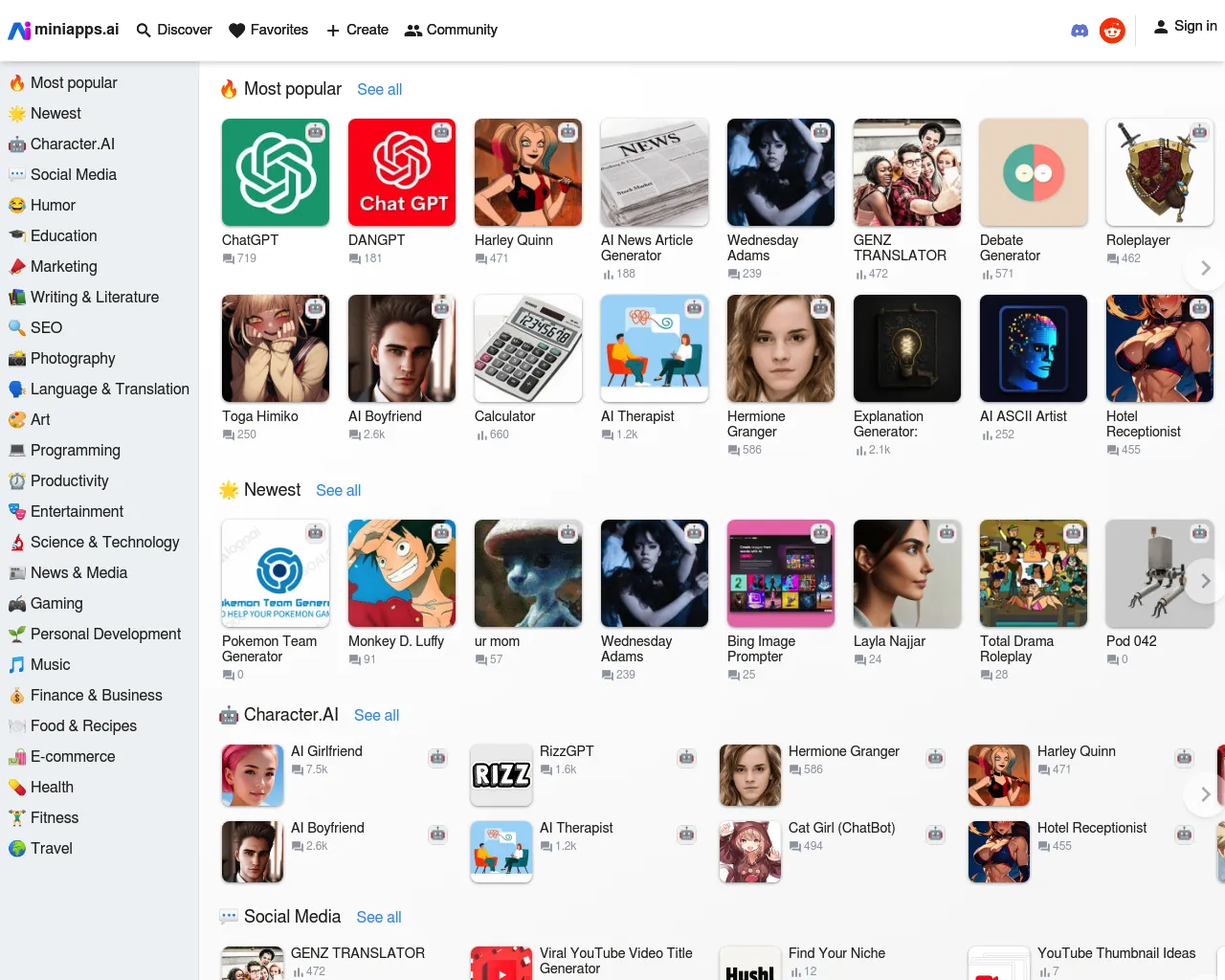Click the robot badge on the ChatGPT card
This screenshot has height=980, width=1225.
(316, 133)
